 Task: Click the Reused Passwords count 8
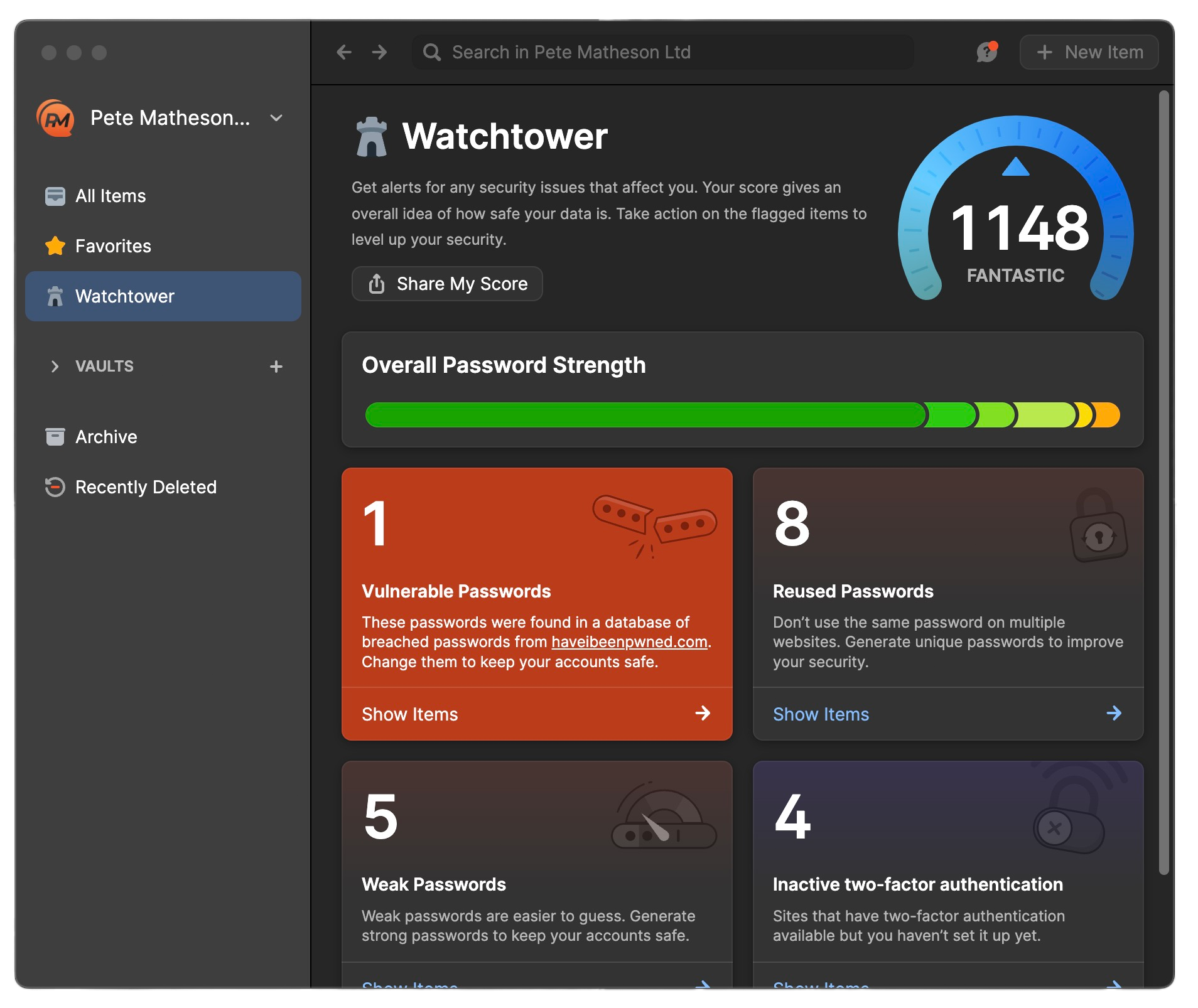(x=792, y=523)
